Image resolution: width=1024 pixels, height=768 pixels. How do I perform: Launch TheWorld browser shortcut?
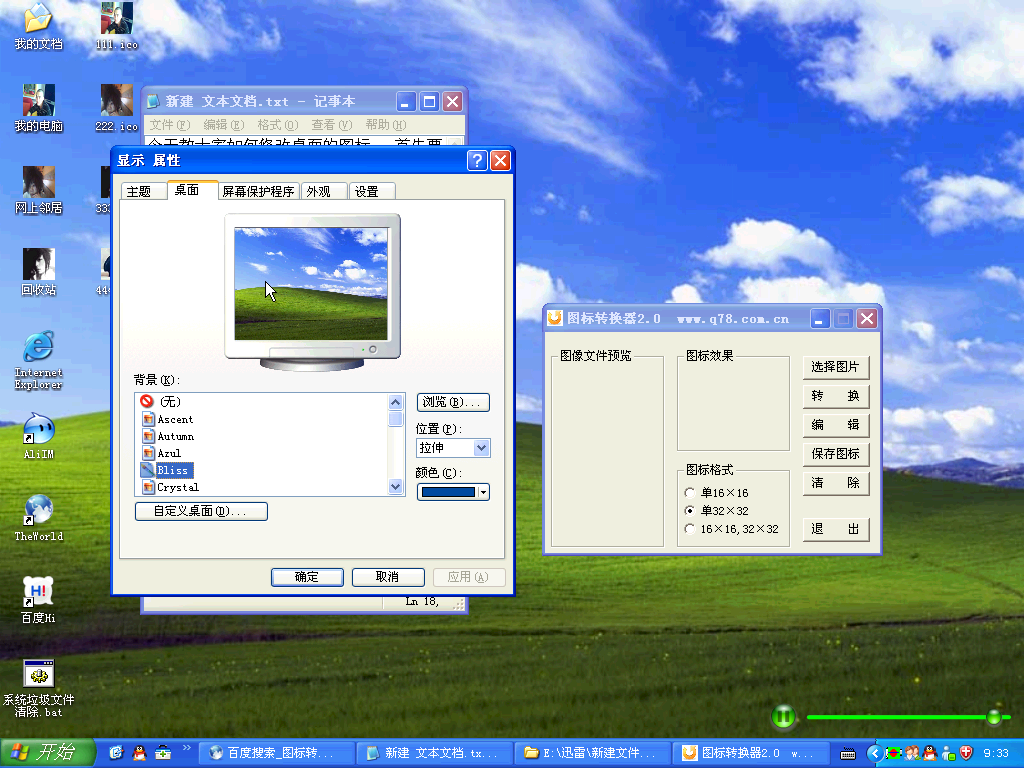click(x=39, y=519)
